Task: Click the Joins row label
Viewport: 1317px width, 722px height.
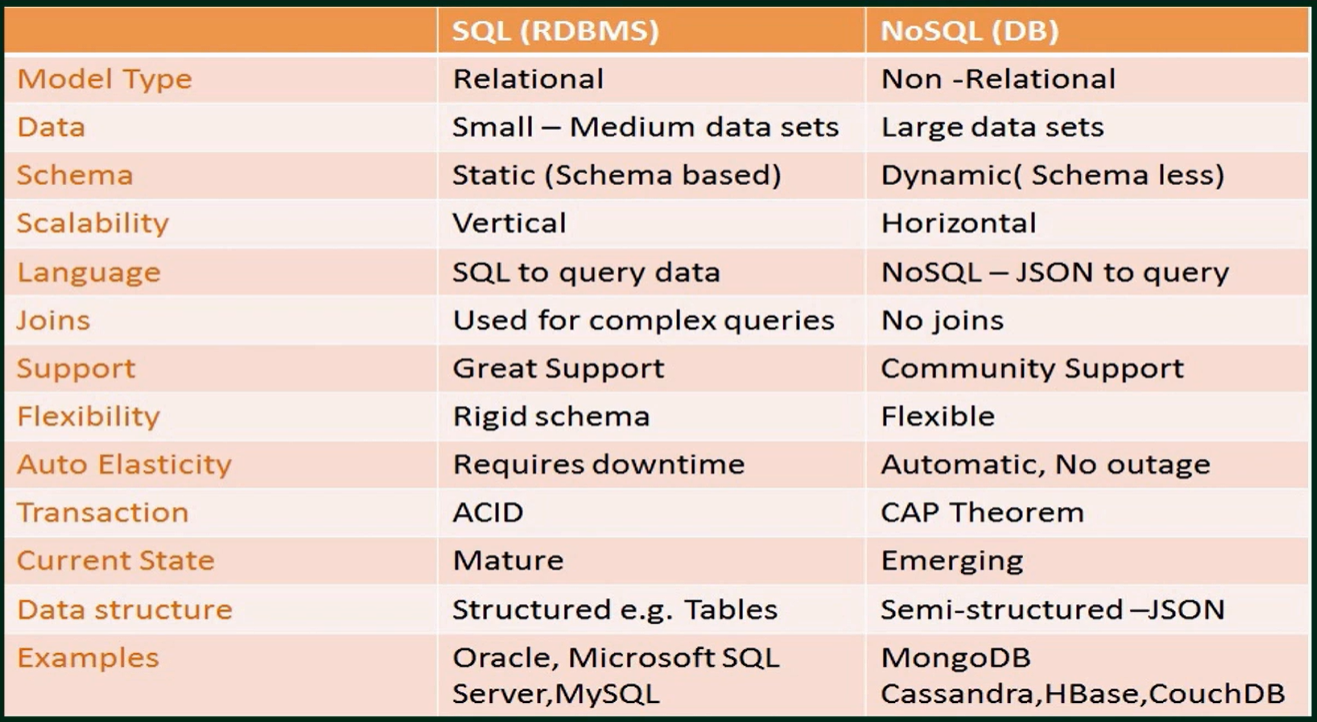Action: (x=53, y=320)
